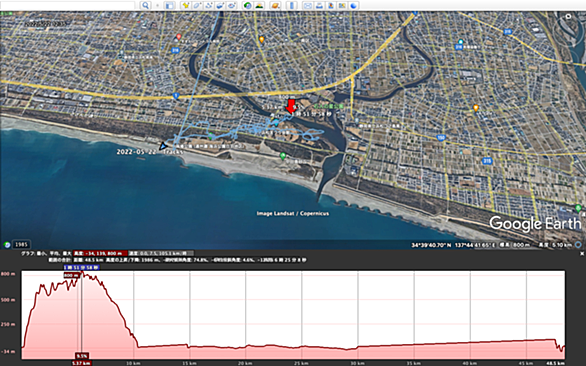Click the Email envelope icon

point(308,5)
